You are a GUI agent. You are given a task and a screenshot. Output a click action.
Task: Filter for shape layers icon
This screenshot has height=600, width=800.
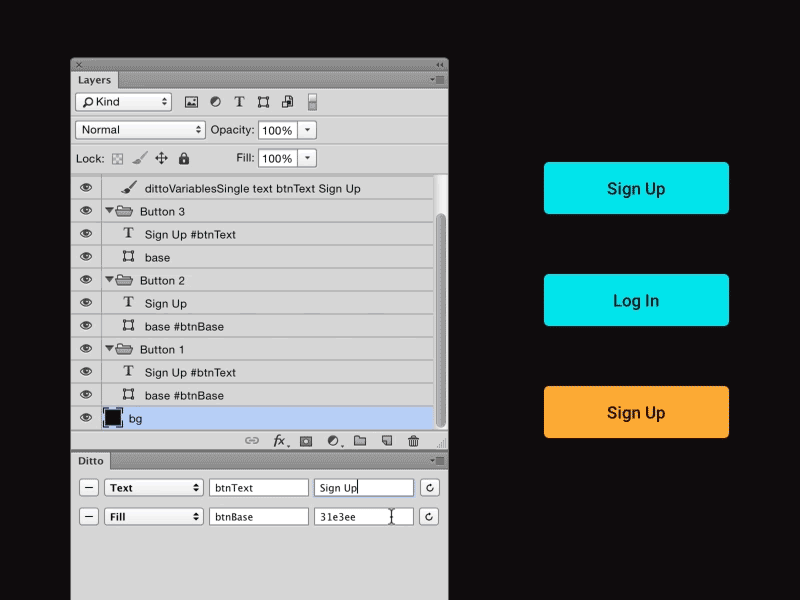(x=263, y=102)
